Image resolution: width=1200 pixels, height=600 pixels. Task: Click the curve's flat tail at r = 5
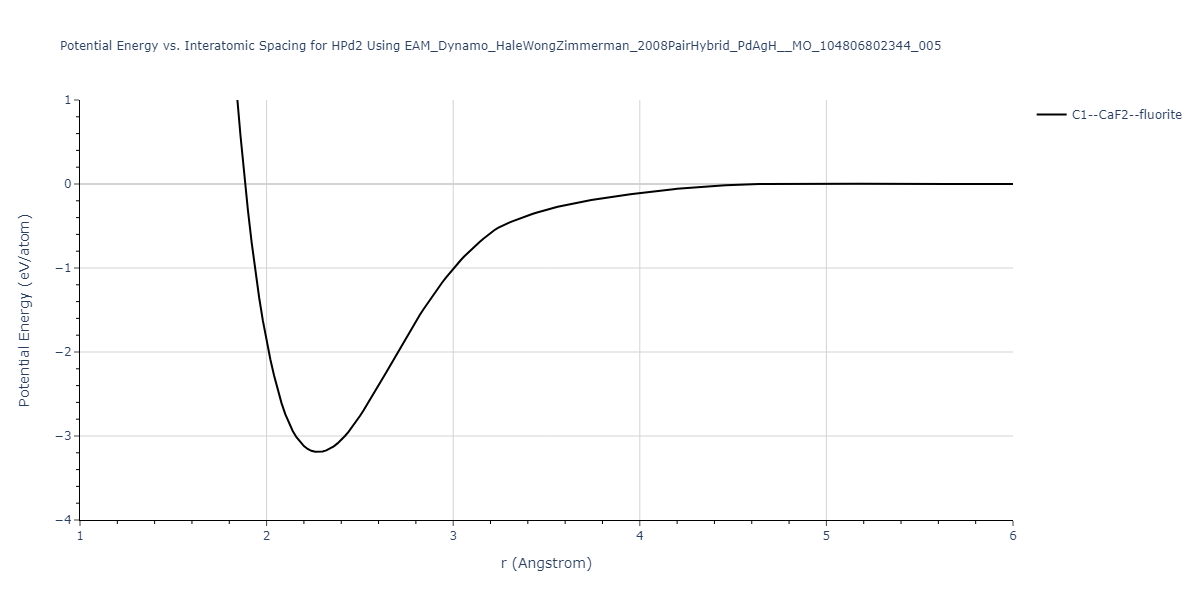coord(826,184)
